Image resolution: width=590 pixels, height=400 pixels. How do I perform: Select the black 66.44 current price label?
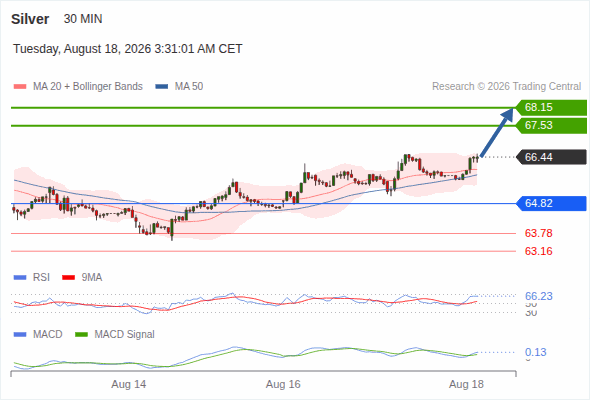click(x=552, y=157)
